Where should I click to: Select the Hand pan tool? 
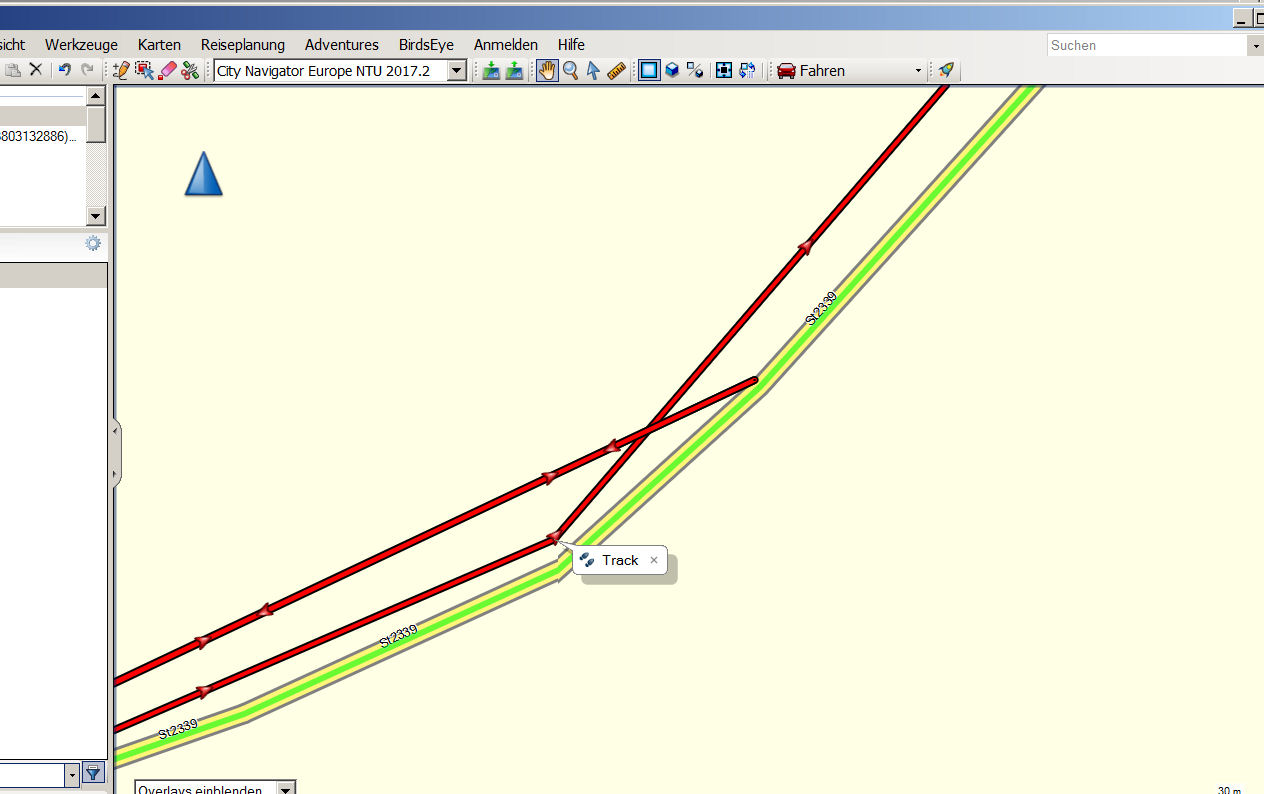pyautogui.click(x=547, y=70)
